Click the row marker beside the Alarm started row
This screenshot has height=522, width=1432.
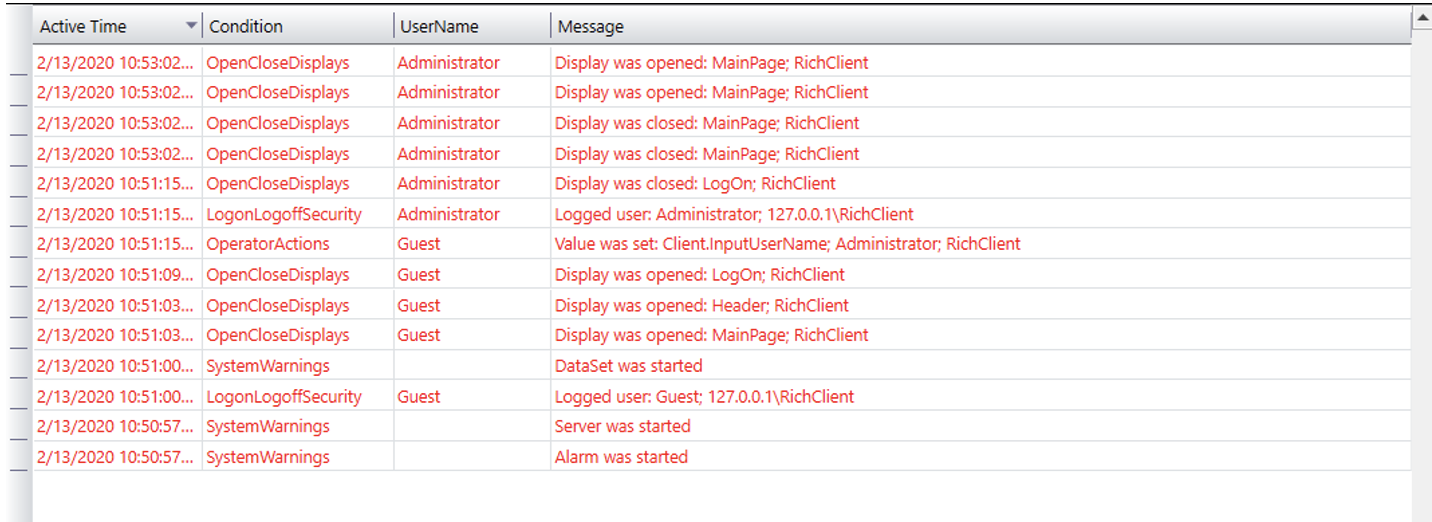click(x=19, y=465)
